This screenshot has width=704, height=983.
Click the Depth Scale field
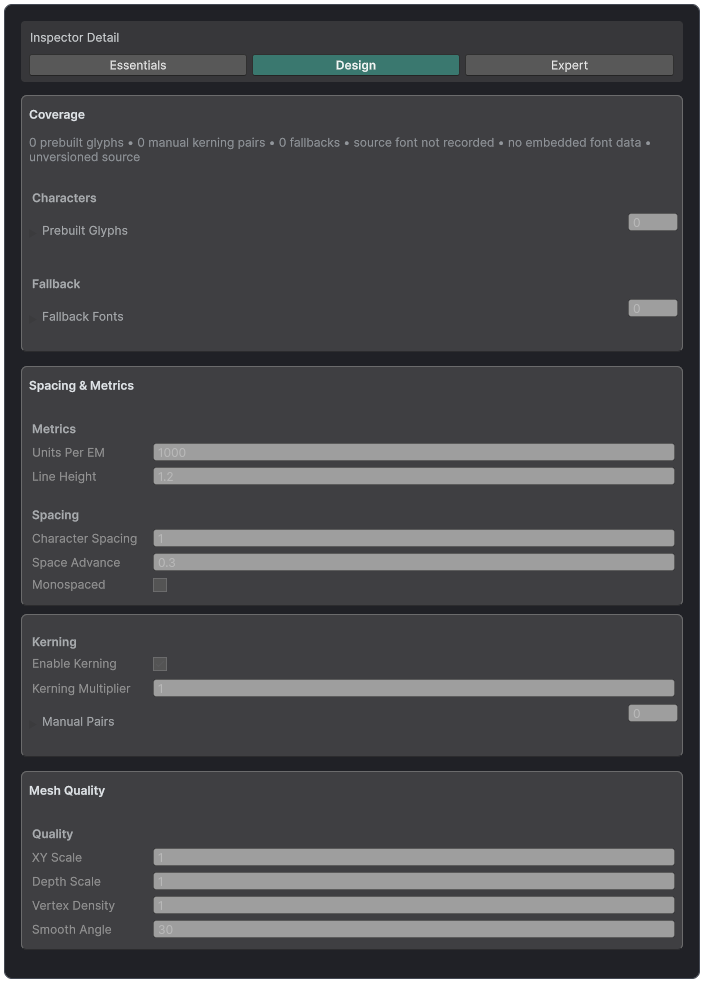click(414, 881)
